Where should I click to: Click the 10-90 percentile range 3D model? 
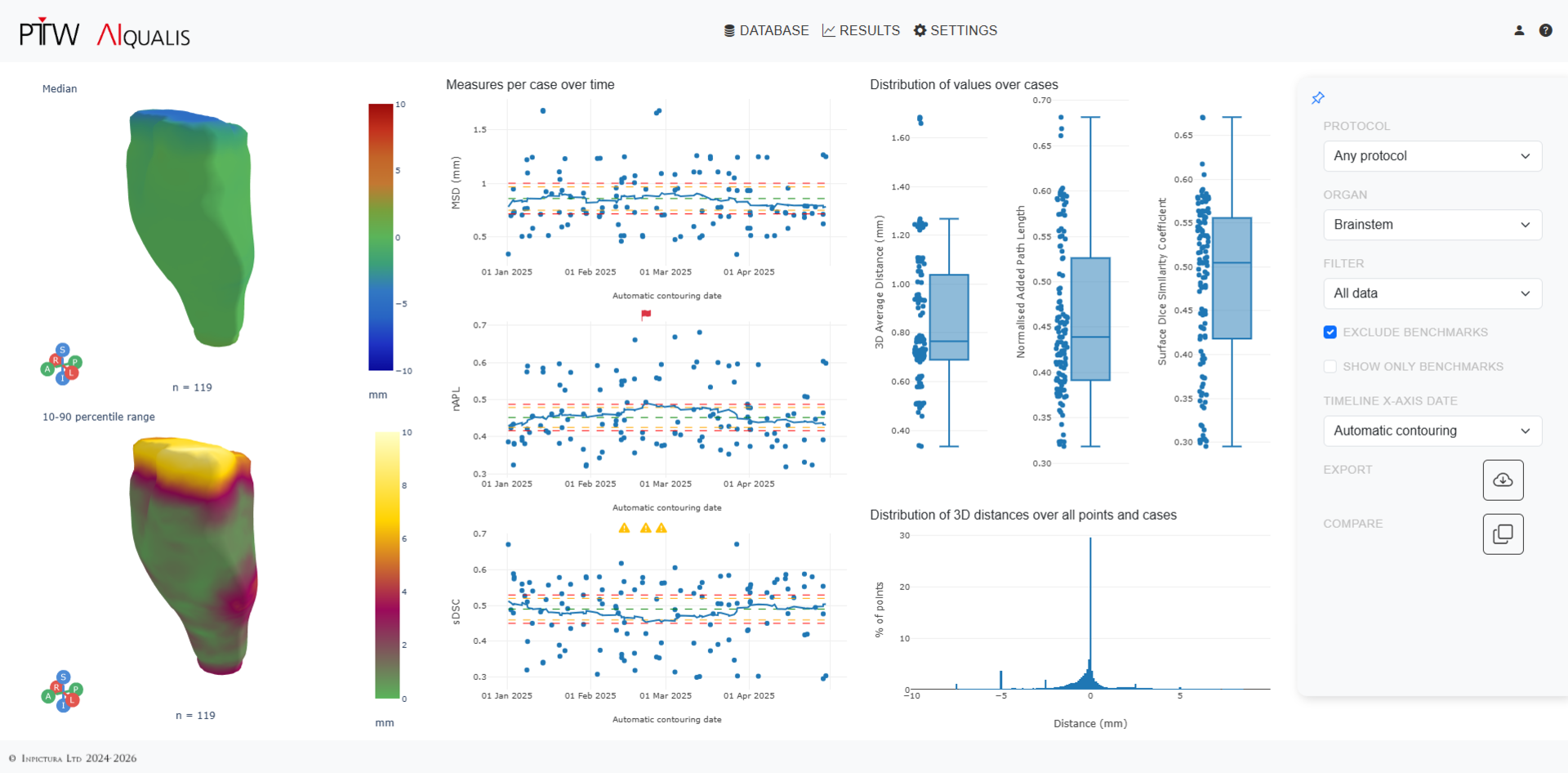(x=193, y=556)
